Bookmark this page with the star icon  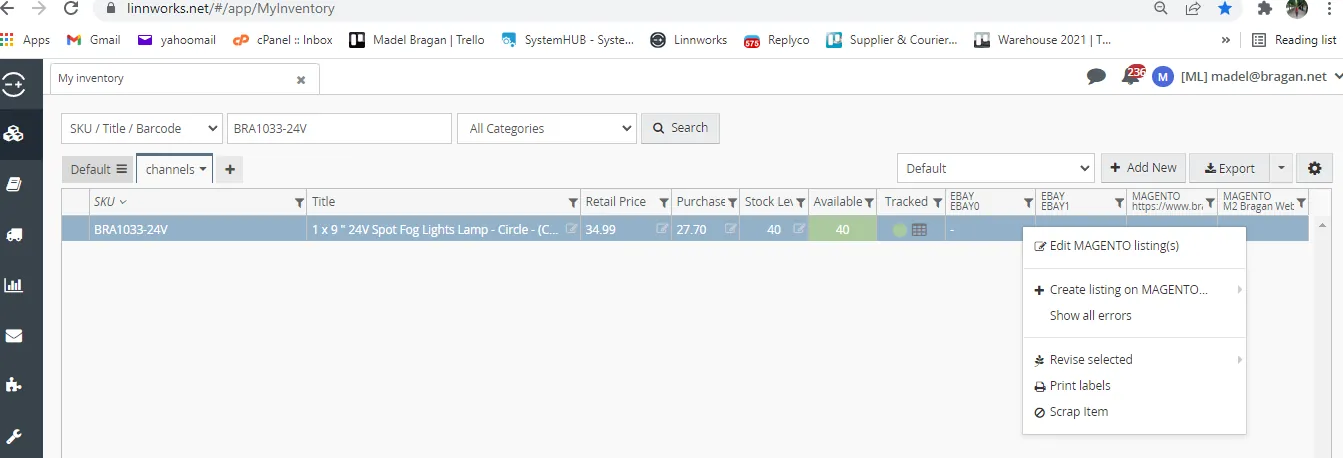pos(1225,9)
